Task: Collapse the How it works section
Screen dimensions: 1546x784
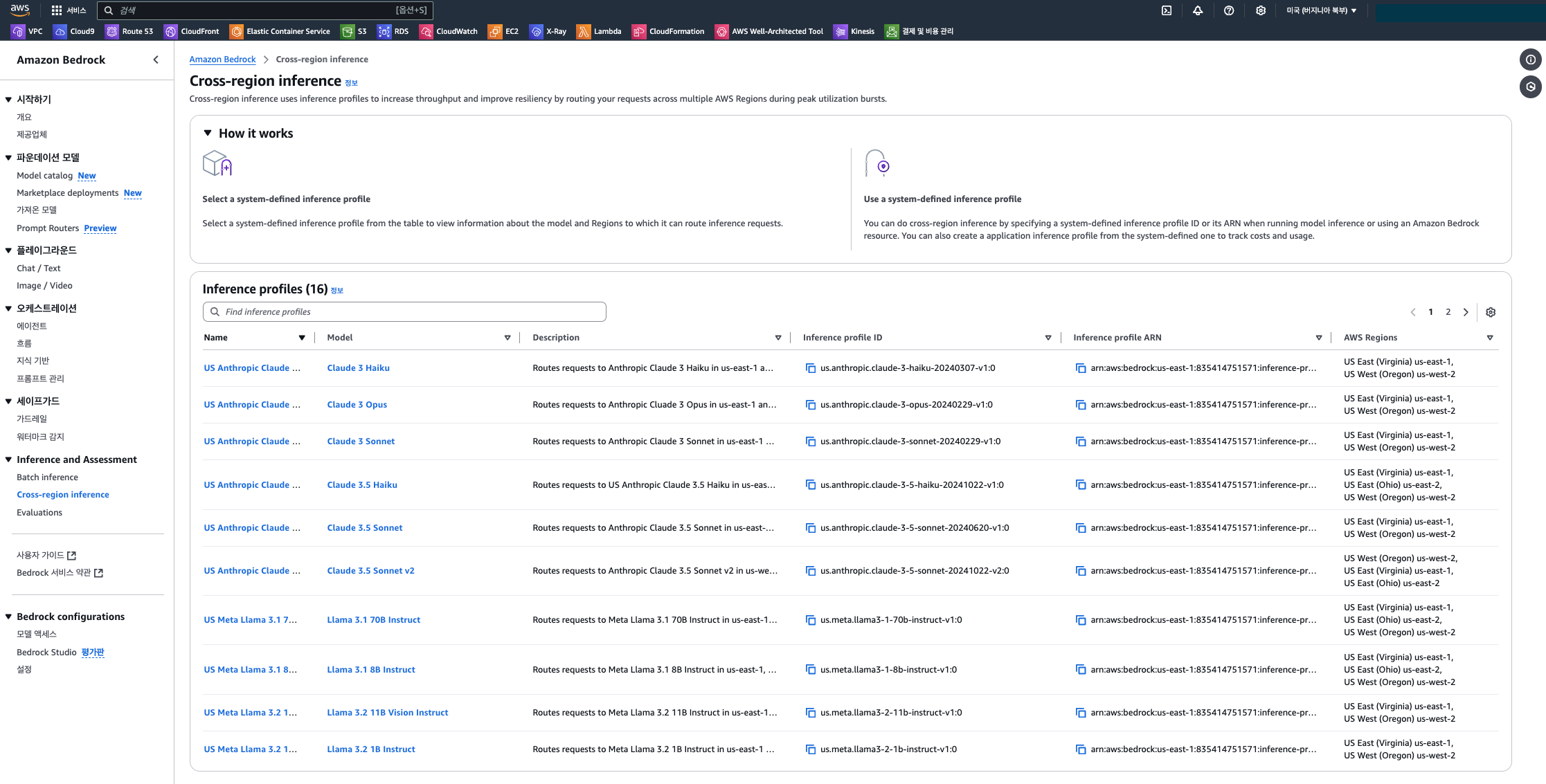Action: point(208,133)
